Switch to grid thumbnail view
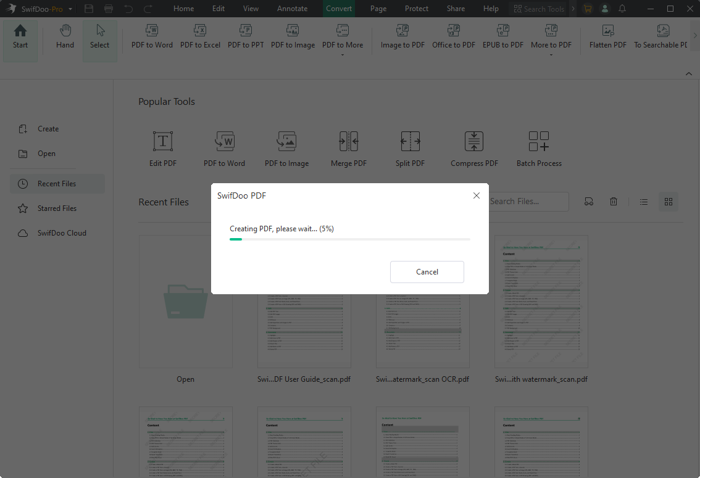701x479 pixels. (668, 202)
